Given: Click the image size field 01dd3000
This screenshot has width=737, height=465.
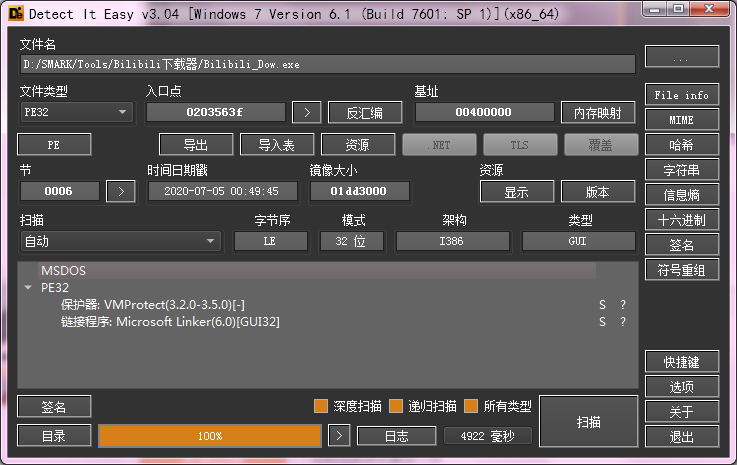Looking at the screenshot, I should tap(359, 191).
